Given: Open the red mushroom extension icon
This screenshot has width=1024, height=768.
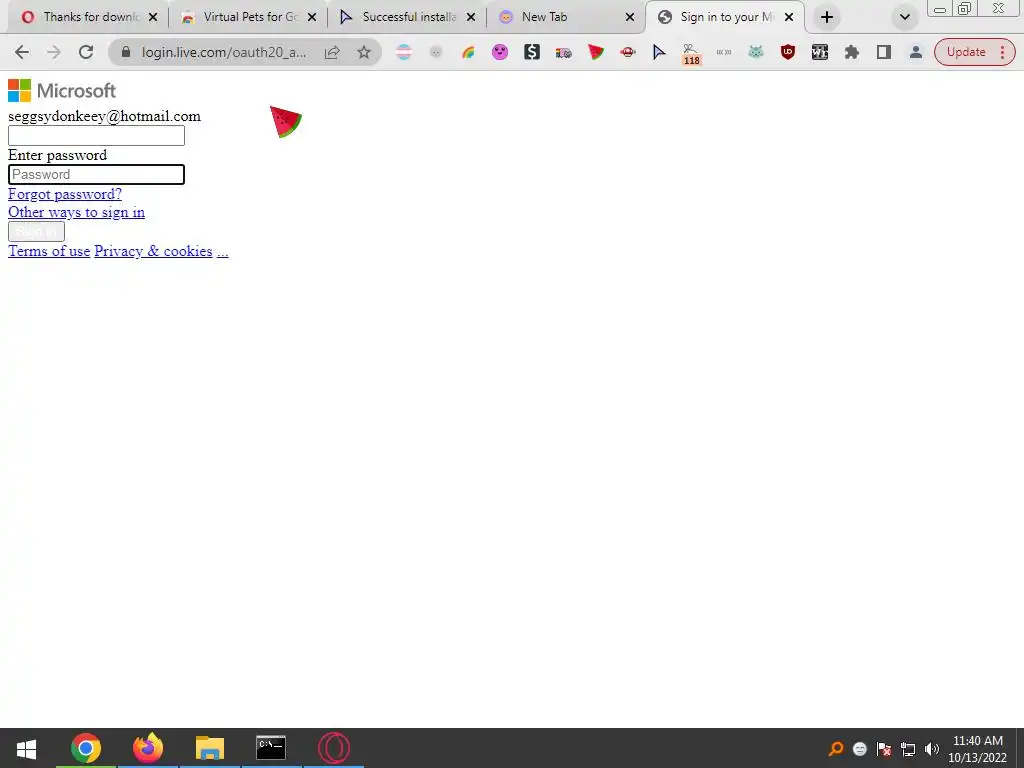Looking at the screenshot, I should pos(628,52).
